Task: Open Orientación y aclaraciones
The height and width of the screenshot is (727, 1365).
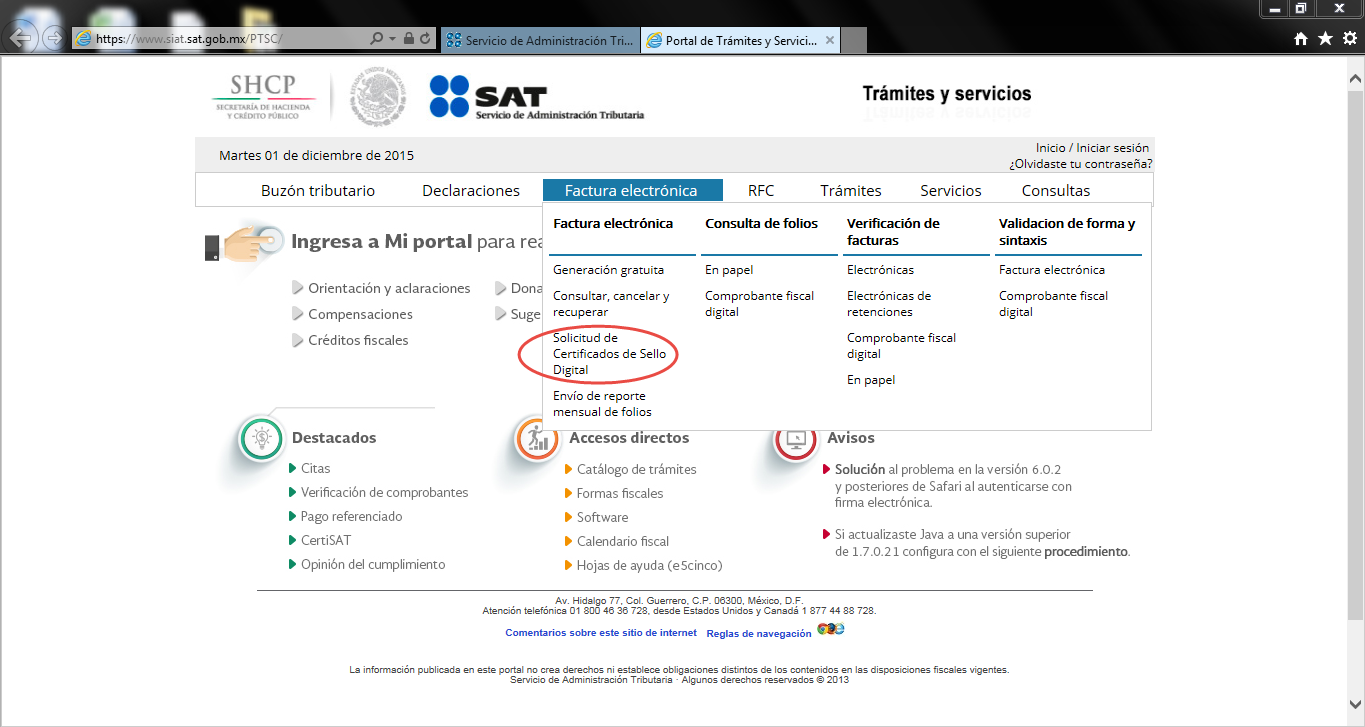Action: pyautogui.click(x=389, y=288)
